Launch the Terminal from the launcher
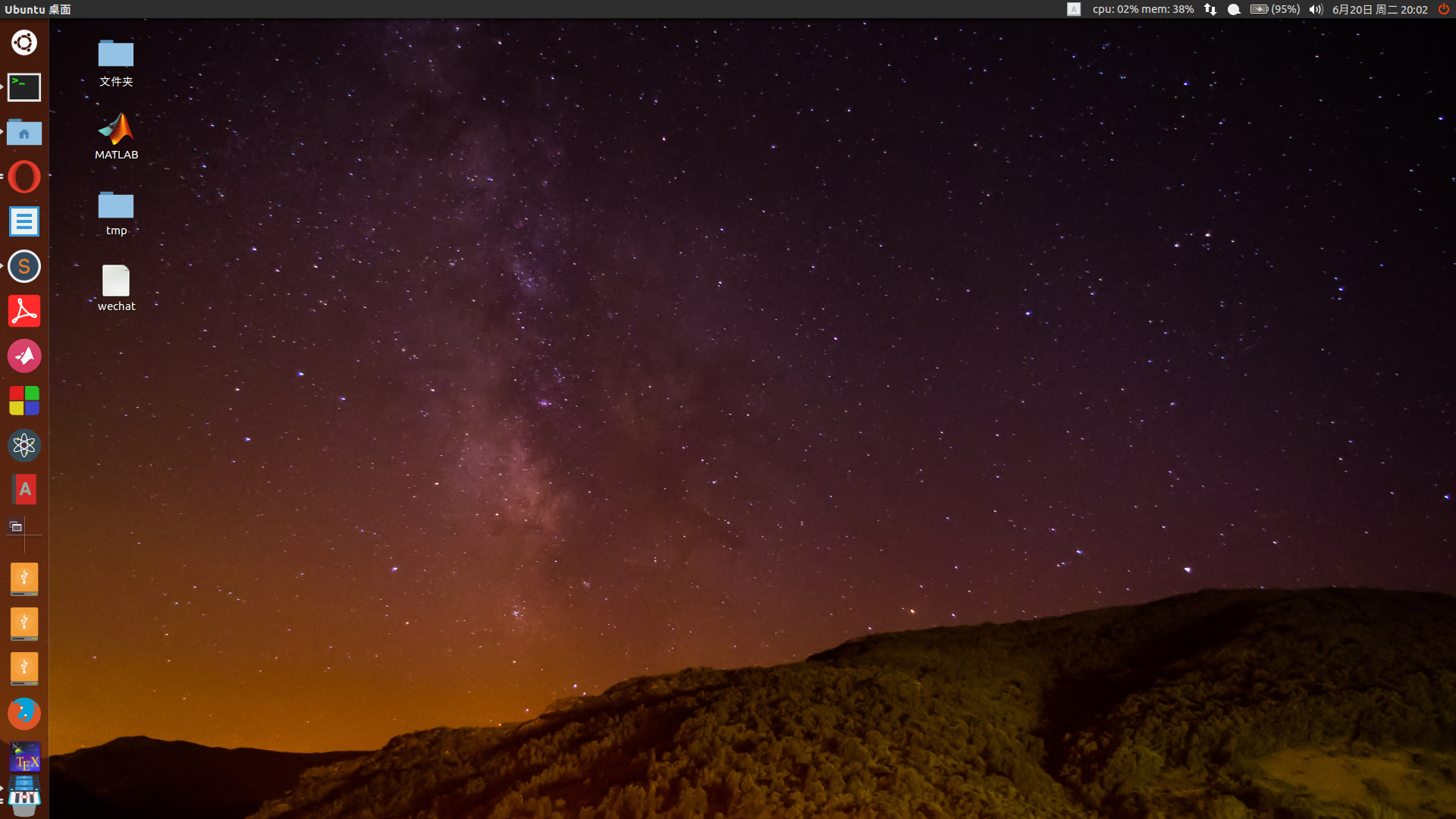Screen dimensions: 1456x819 tap(24, 87)
